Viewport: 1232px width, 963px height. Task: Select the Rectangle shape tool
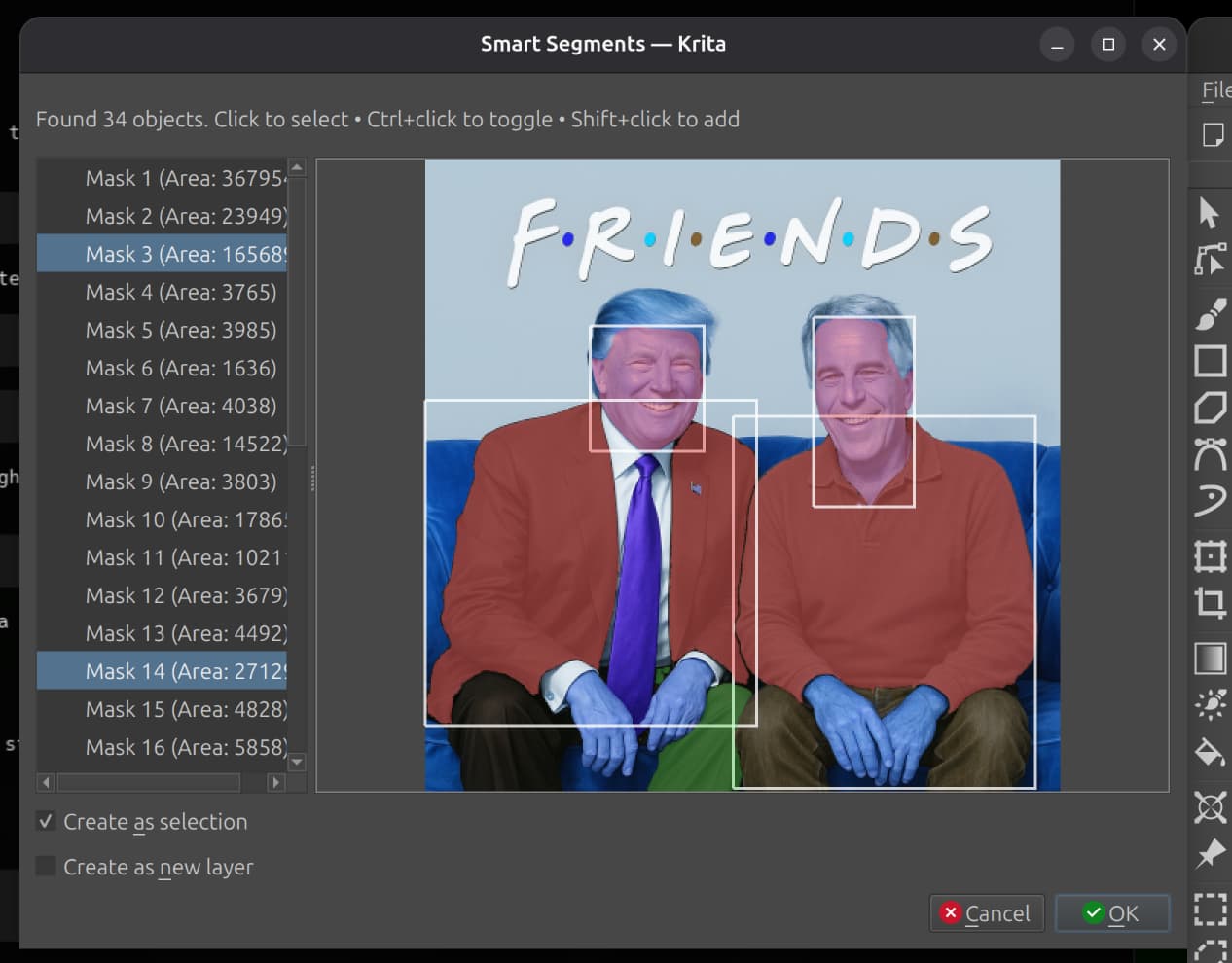click(x=1210, y=361)
